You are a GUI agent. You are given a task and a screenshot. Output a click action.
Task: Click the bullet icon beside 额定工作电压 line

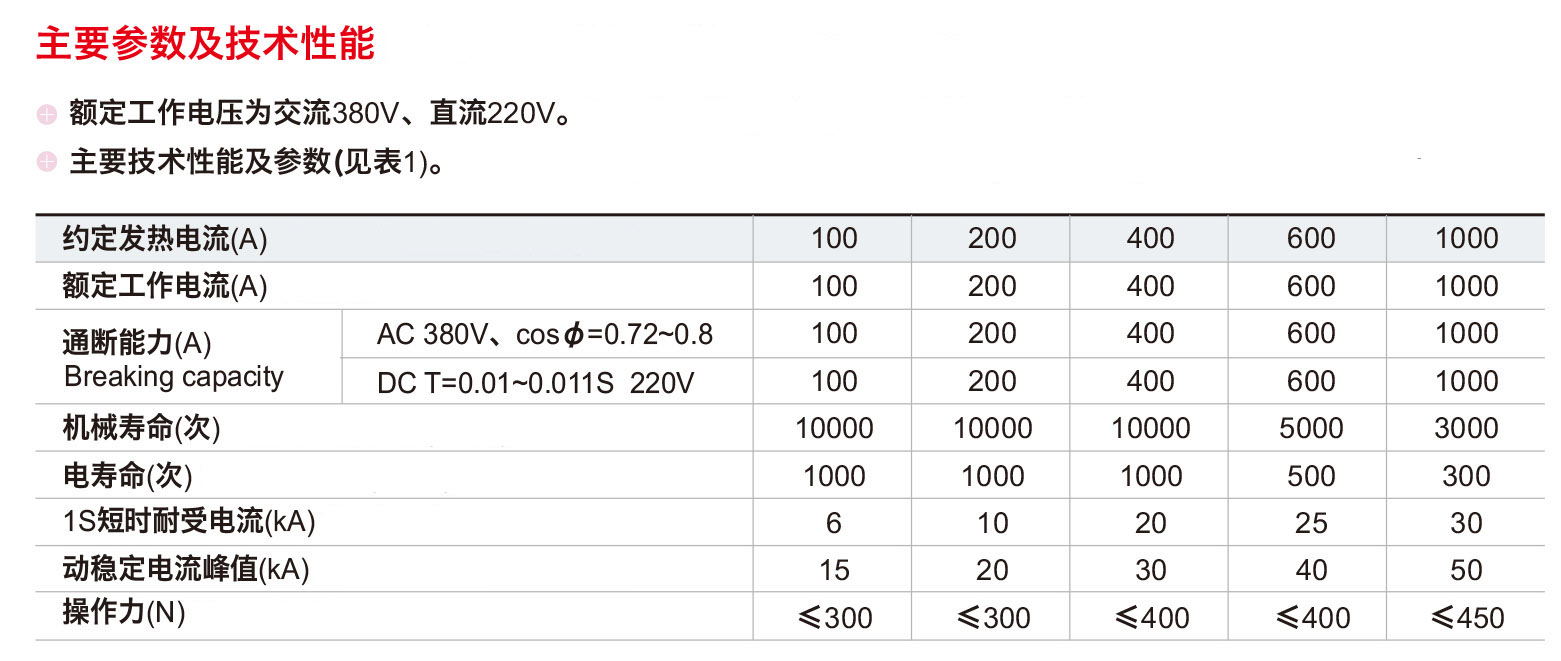[47, 114]
